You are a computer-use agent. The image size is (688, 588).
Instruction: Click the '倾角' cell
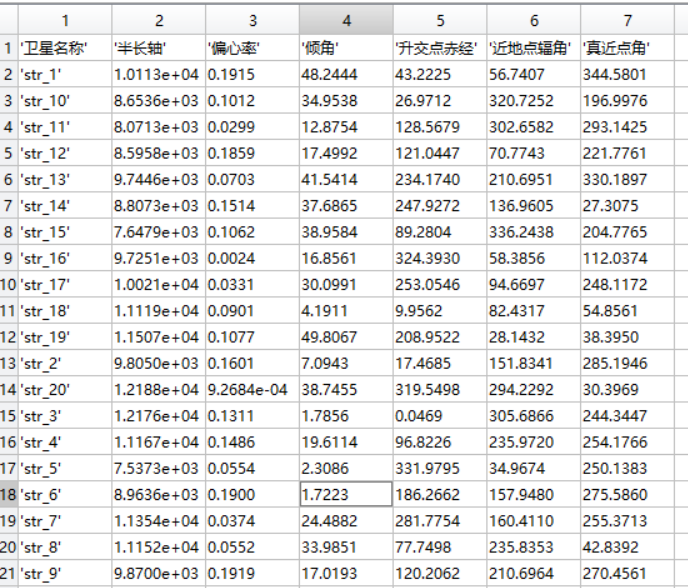pyautogui.click(x=346, y=48)
